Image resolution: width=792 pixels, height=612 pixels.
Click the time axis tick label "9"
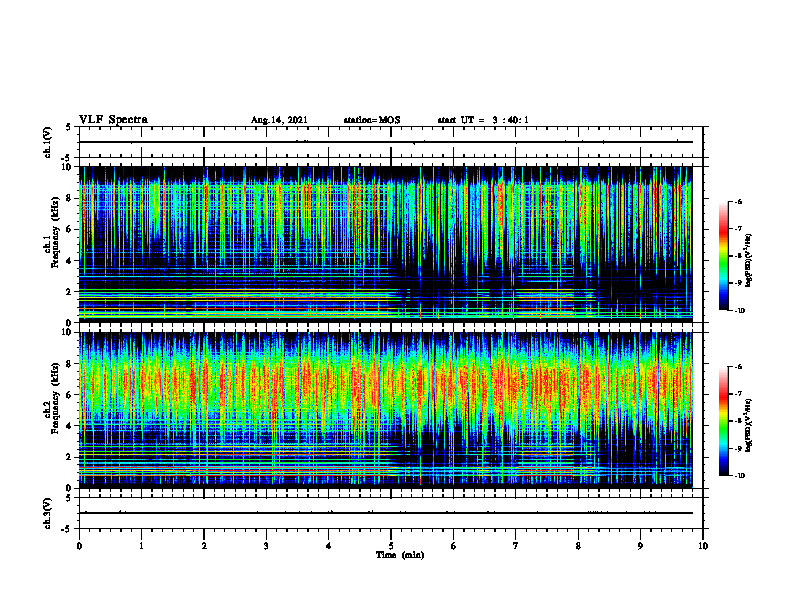[x=640, y=546]
